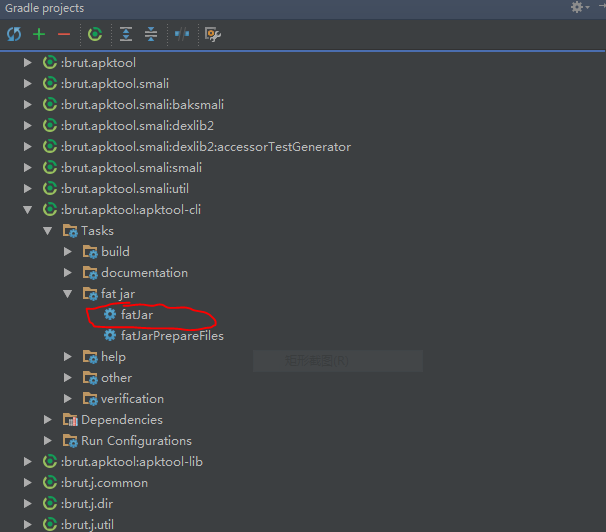The width and height of the screenshot is (606, 532).
Task: Select the fatJar task
Action: pos(137,315)
